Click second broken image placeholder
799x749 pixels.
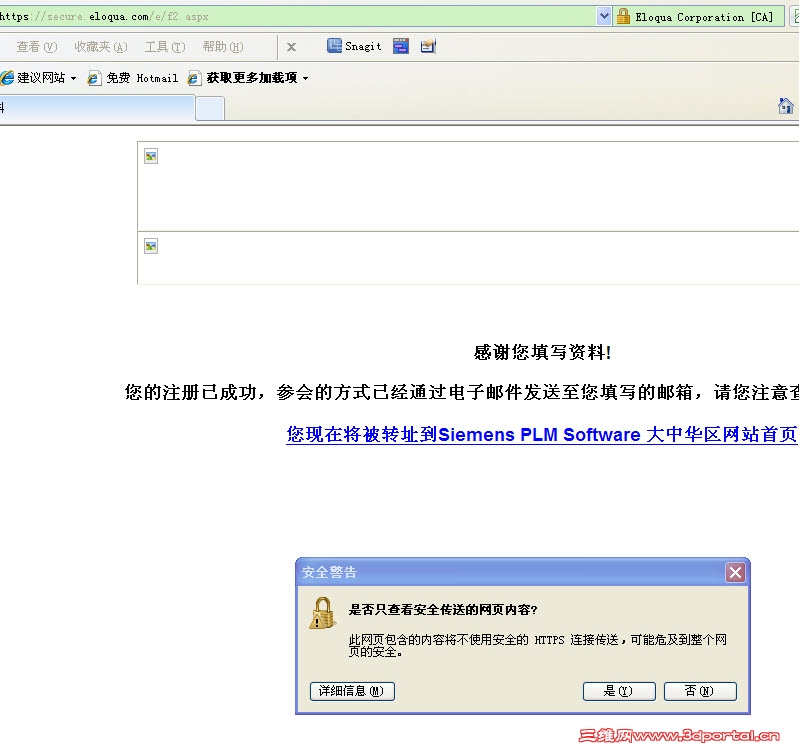point(151,246)
